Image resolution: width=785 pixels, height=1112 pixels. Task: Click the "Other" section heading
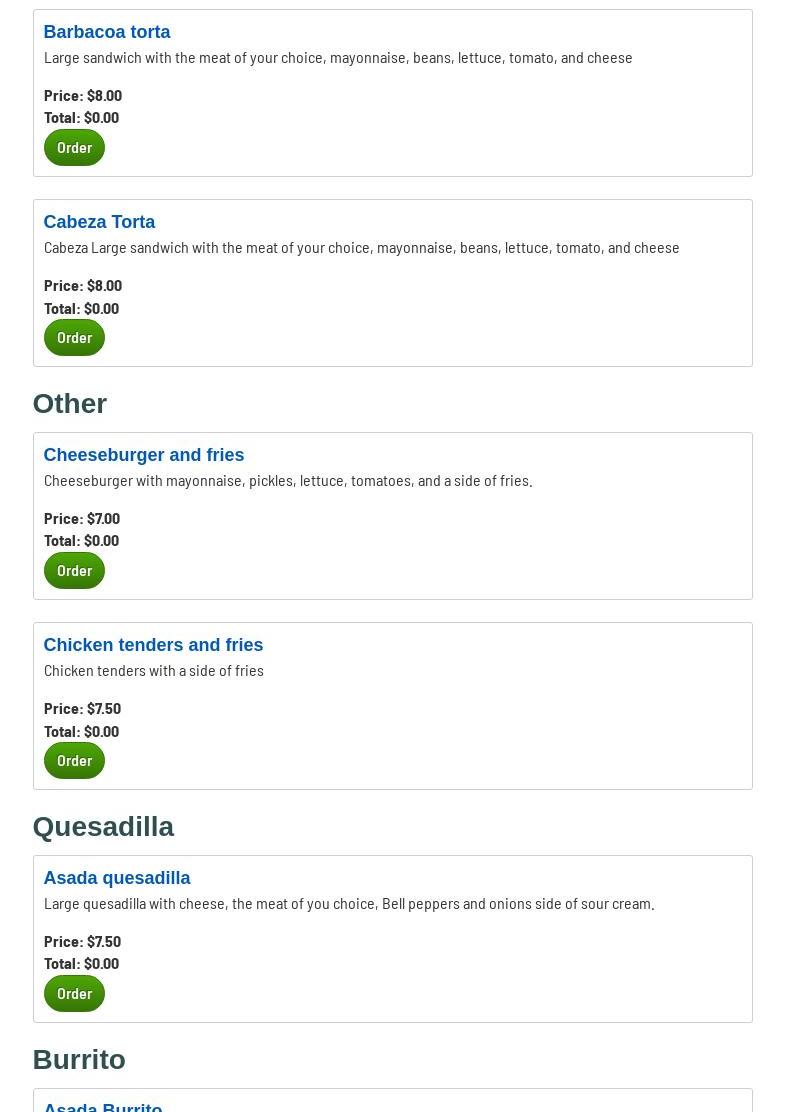tap(70, 403)
